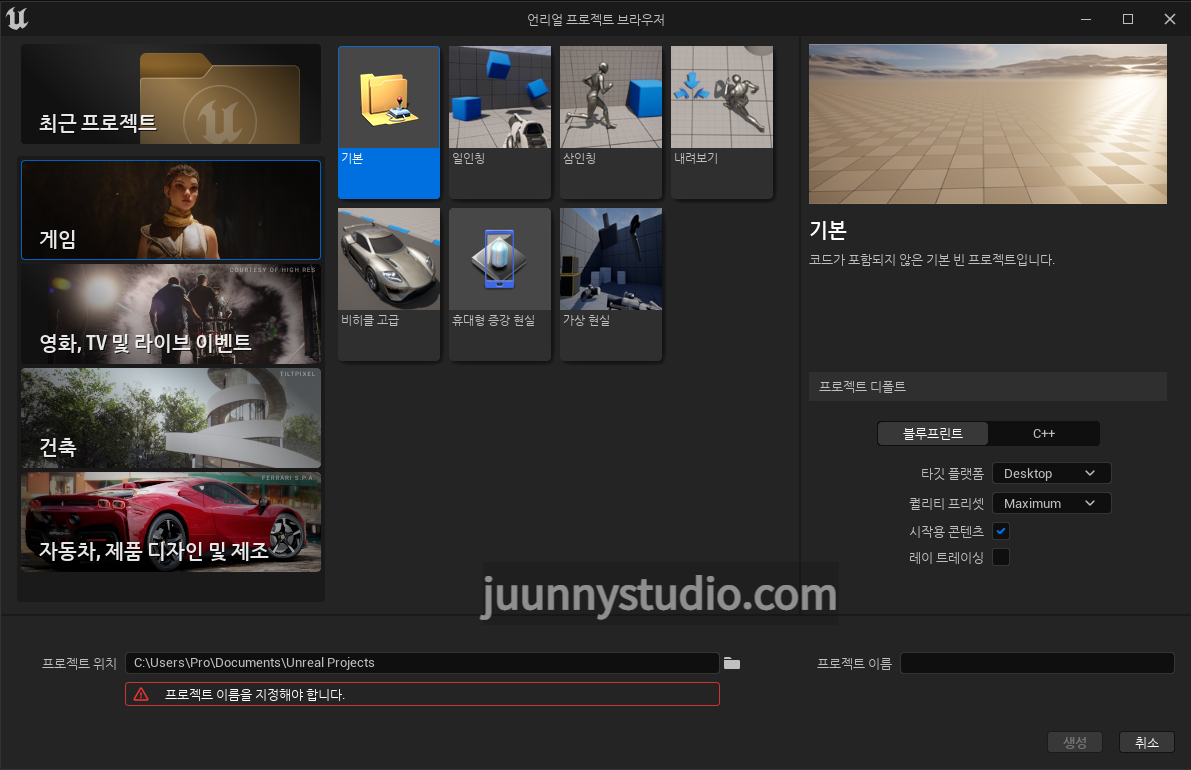Select the 기본 blank project template
This screenshot has height=770, width=1191.
(x=389, y=122)
